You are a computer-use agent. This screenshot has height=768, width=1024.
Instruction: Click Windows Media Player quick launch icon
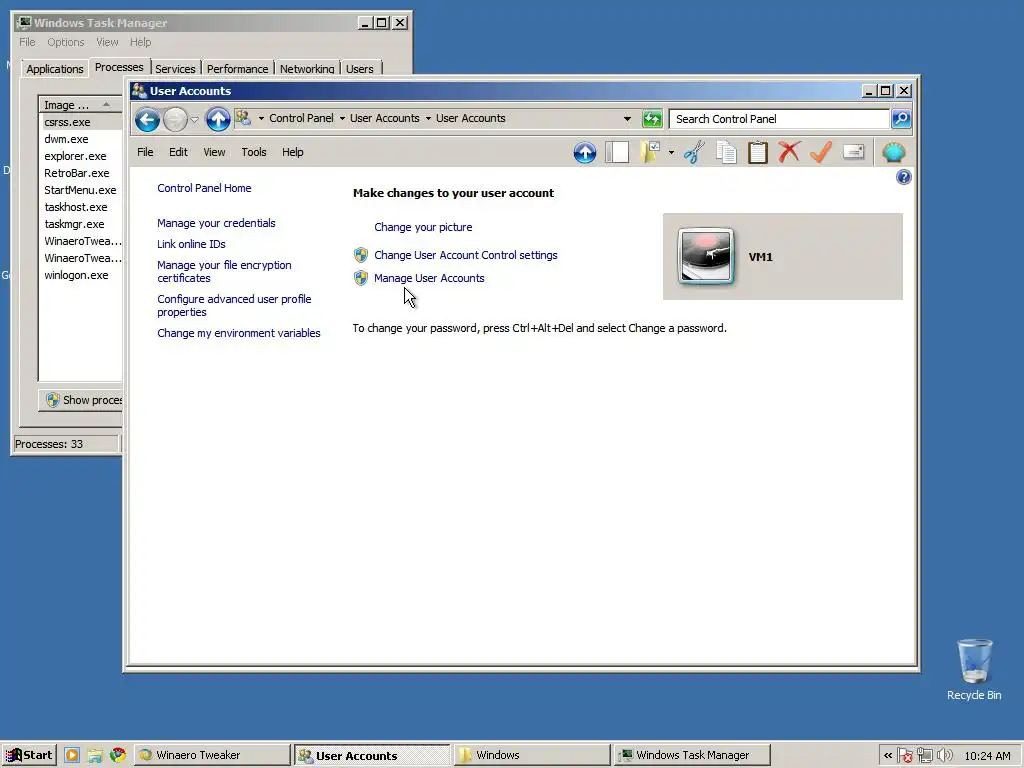click(x=72, y=756)
